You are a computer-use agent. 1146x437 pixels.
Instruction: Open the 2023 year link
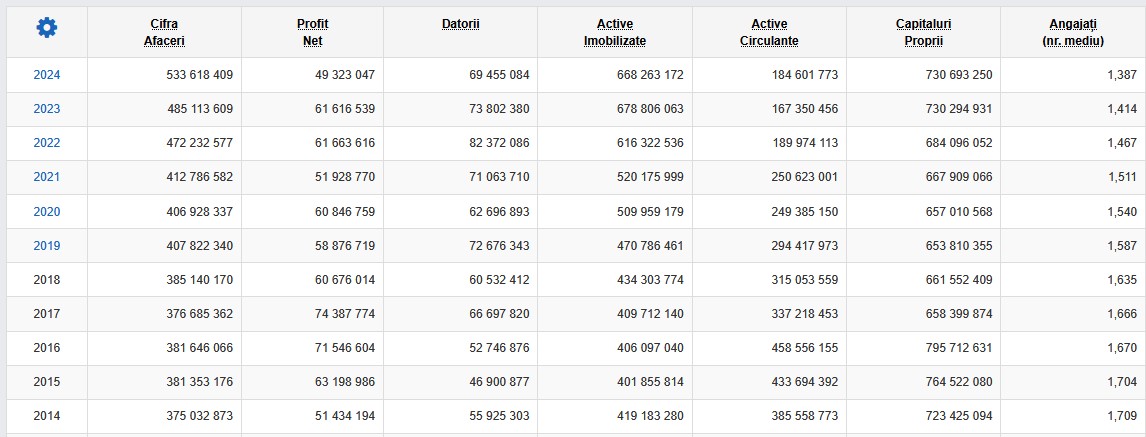tap(47, 109)
